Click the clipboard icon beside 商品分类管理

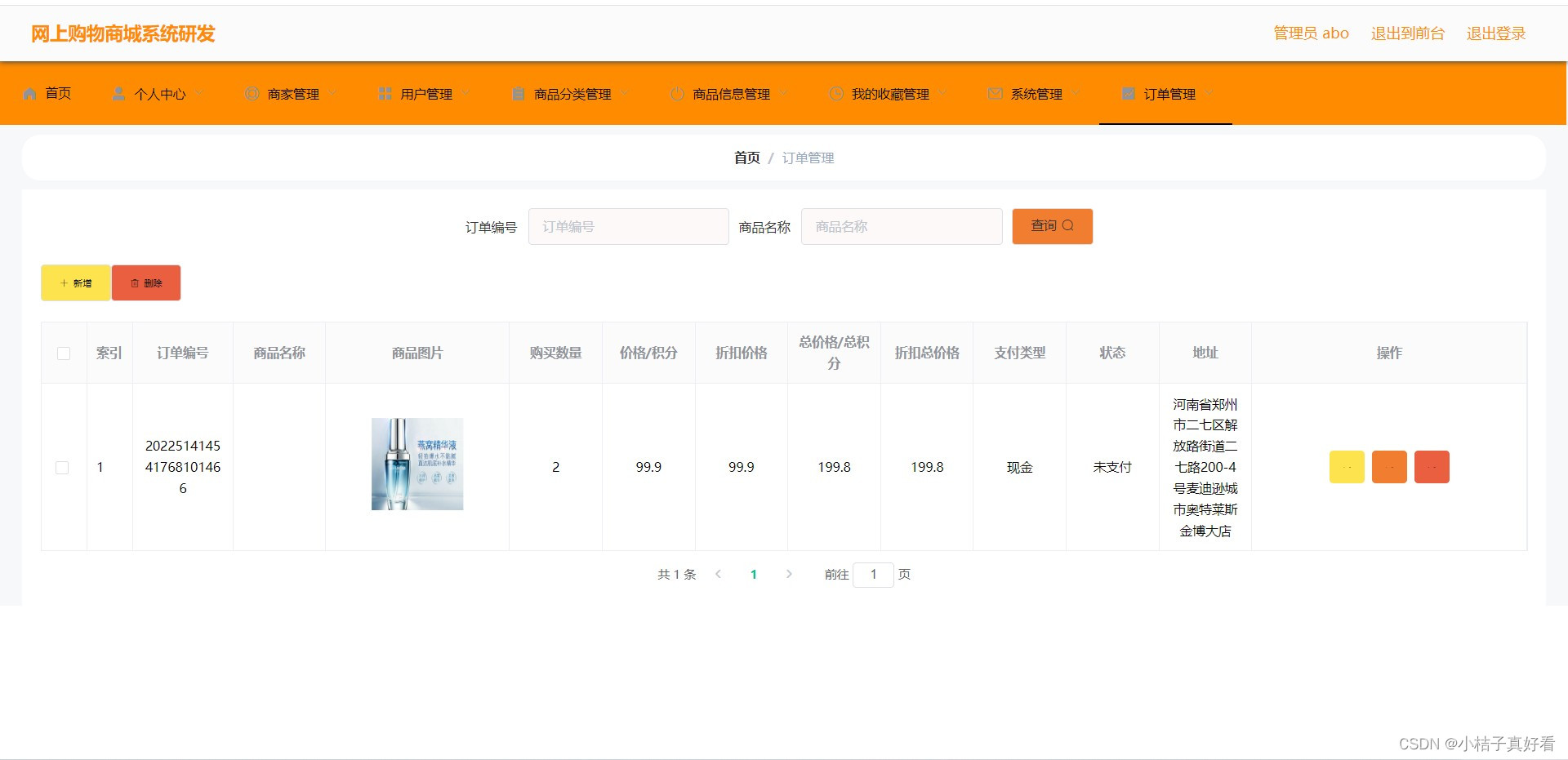(x=519, y=94)
